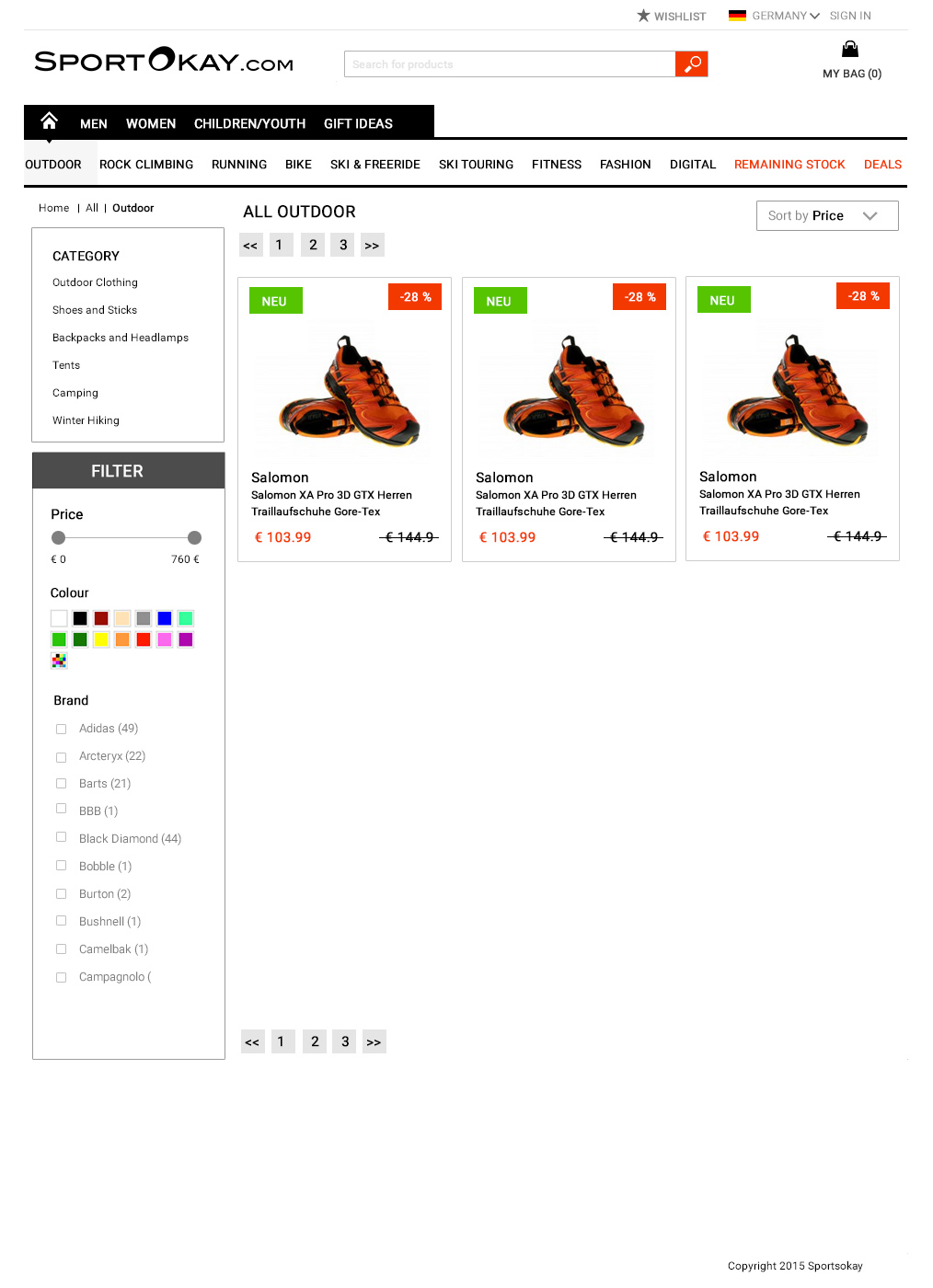
Task: Select the black colour swatch
Action: click(80, 618)
